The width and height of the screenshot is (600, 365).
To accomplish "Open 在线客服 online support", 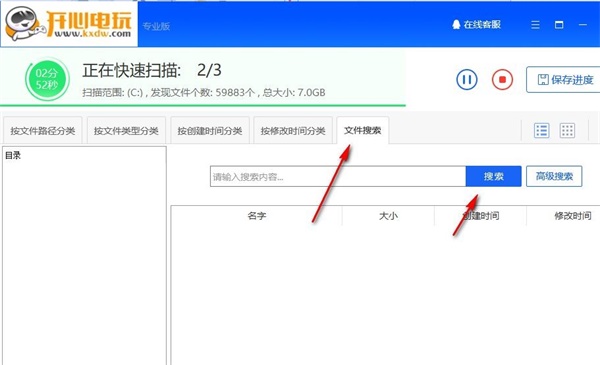I will [x=476, y=25].
